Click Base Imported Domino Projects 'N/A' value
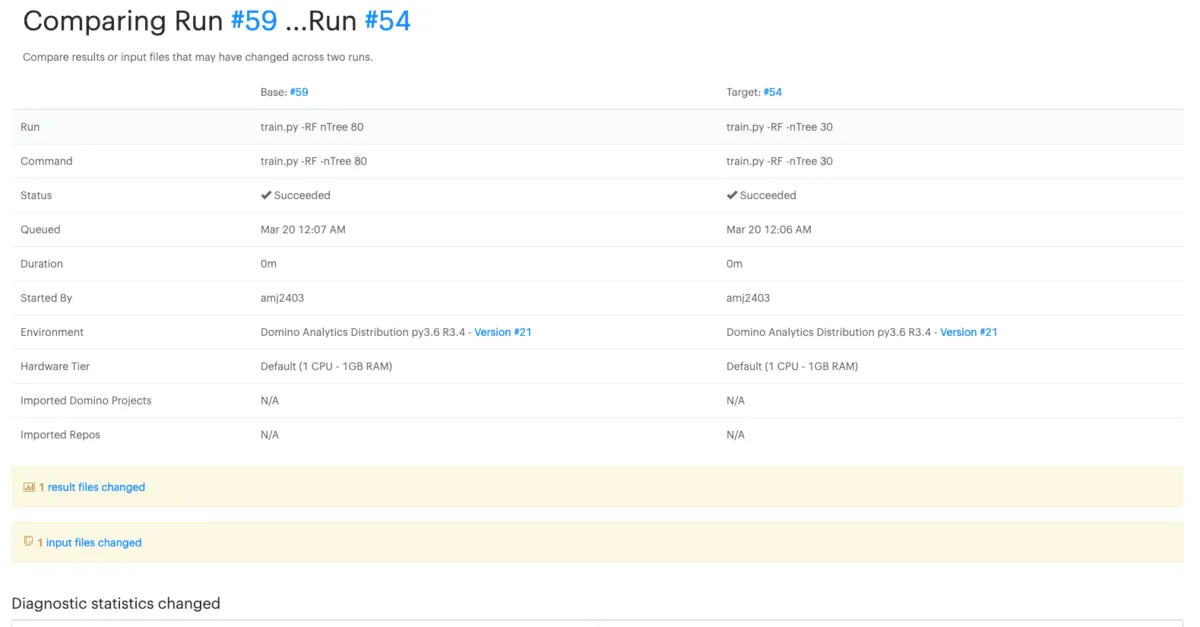The height and width of the screenshot is (627, 1200). click(270, 401)
